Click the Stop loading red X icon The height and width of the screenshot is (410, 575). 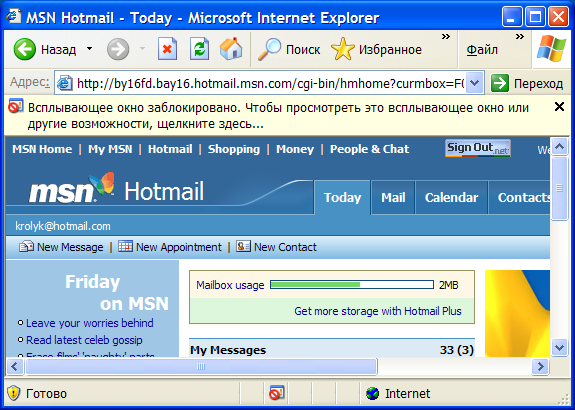coord(167,49)
